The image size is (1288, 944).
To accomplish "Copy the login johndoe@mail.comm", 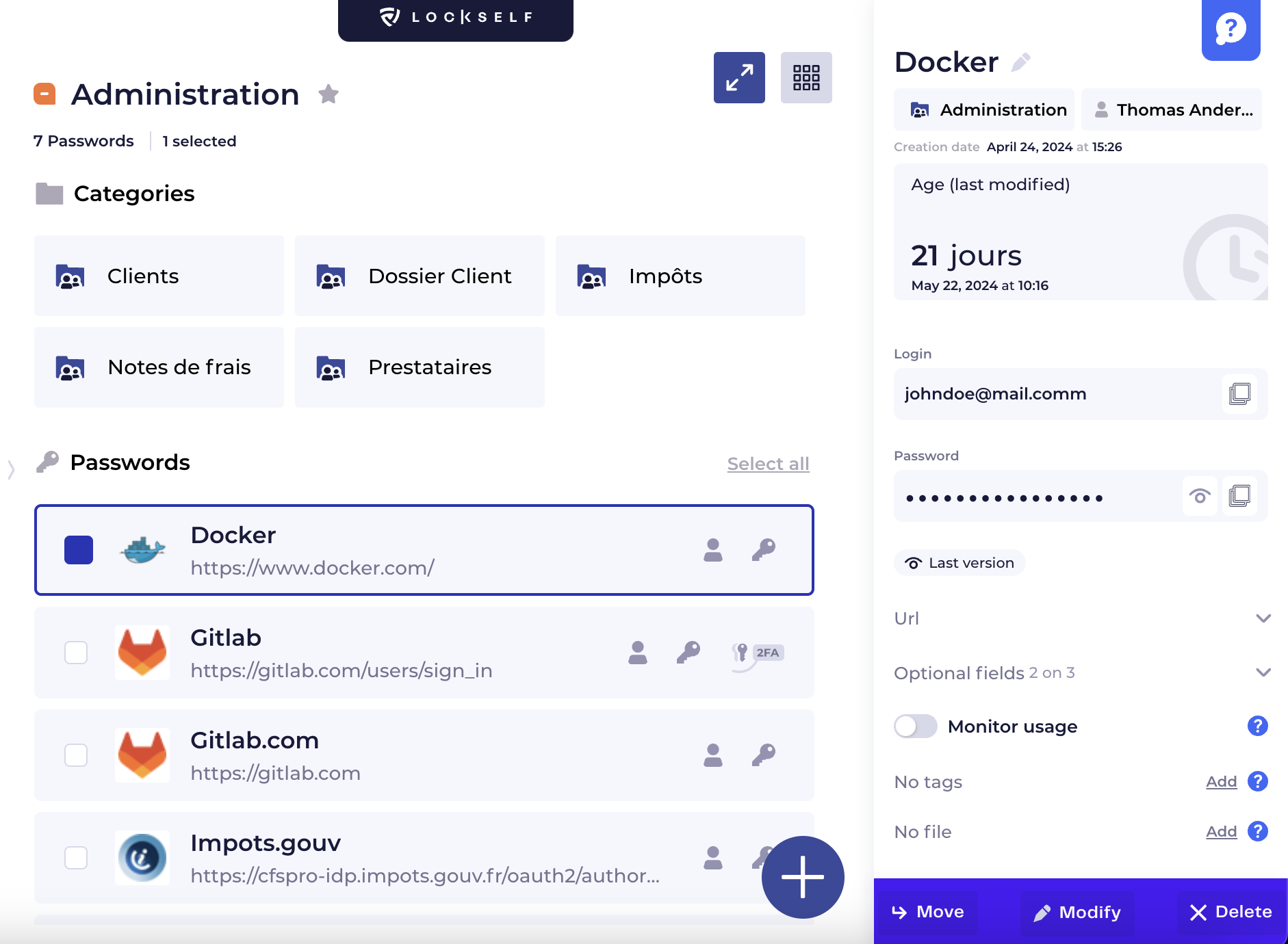I will tap(1239, 394).
